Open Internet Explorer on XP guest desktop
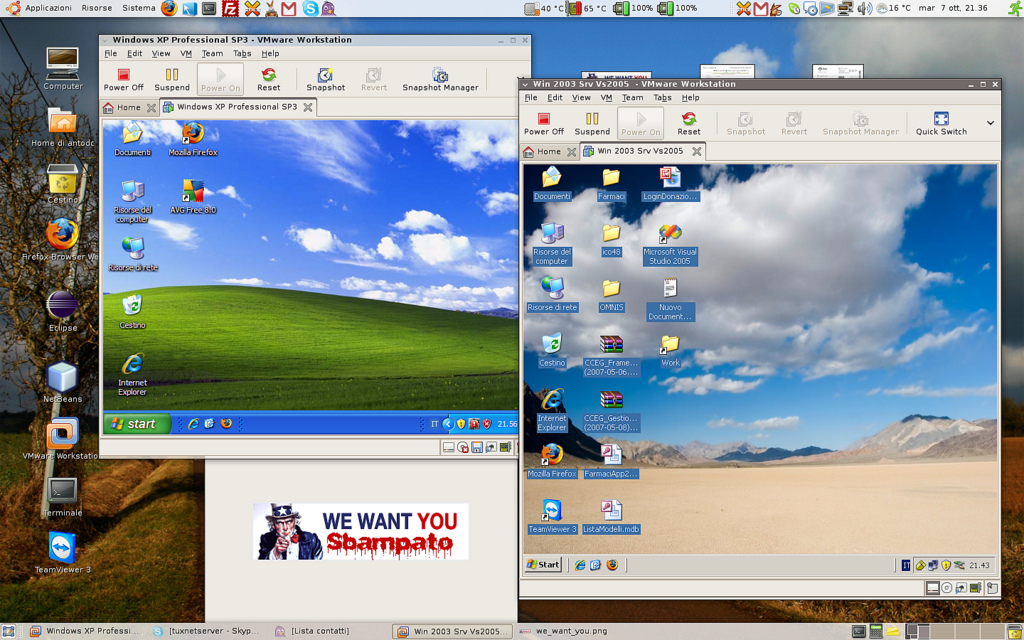Image resolution: width=1024 pixels, height=640 pixels. tap(133, 374)
